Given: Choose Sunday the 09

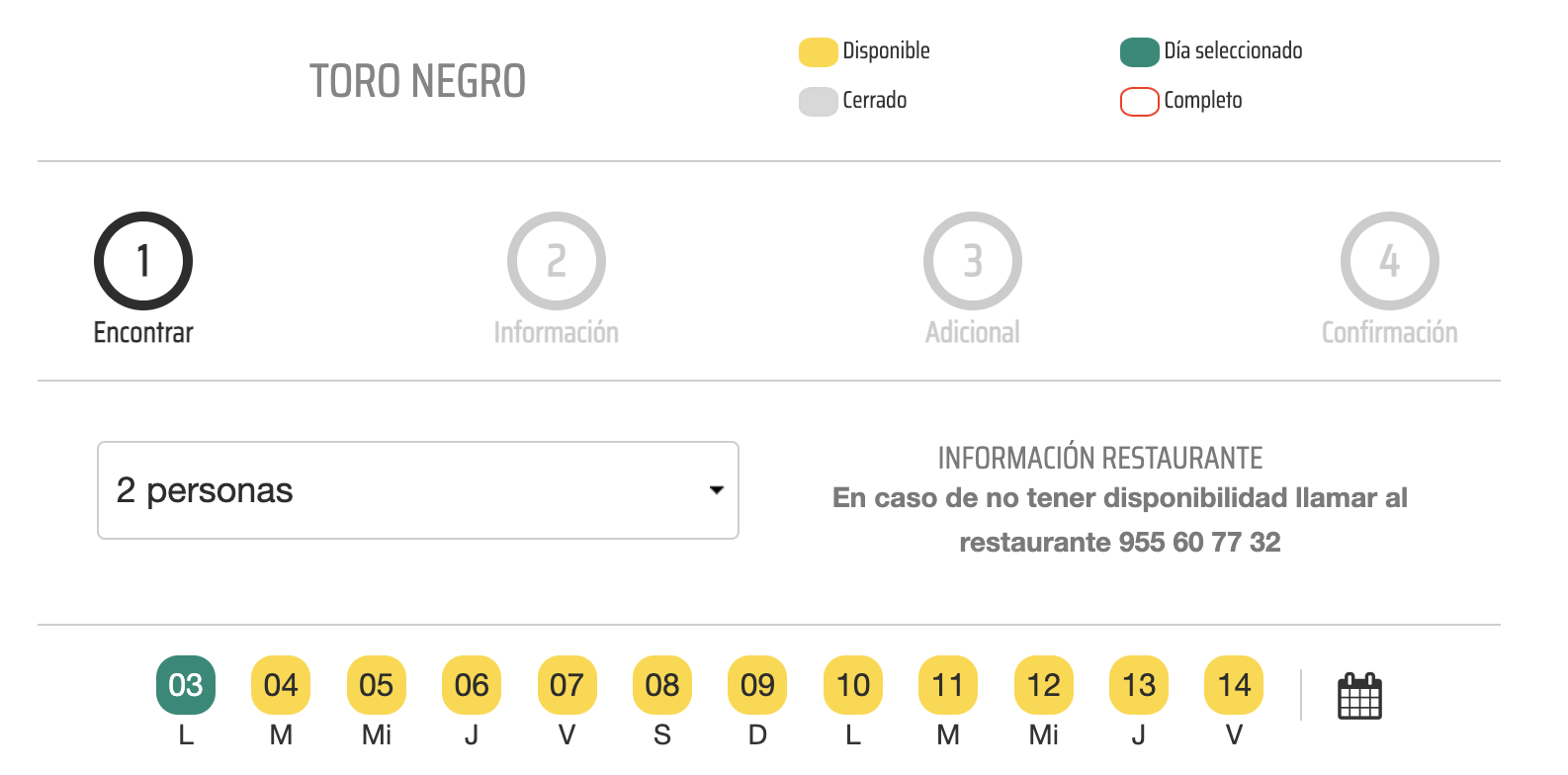Looking at the screenshot, I should (x=757, y=685).
